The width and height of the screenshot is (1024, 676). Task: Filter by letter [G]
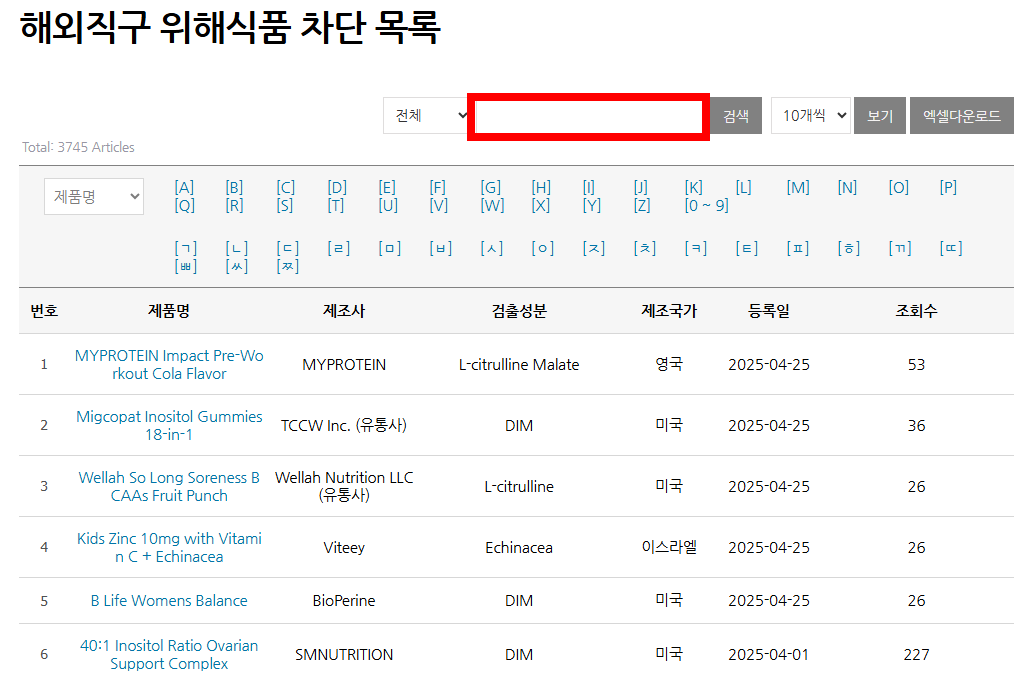point(491,187)
